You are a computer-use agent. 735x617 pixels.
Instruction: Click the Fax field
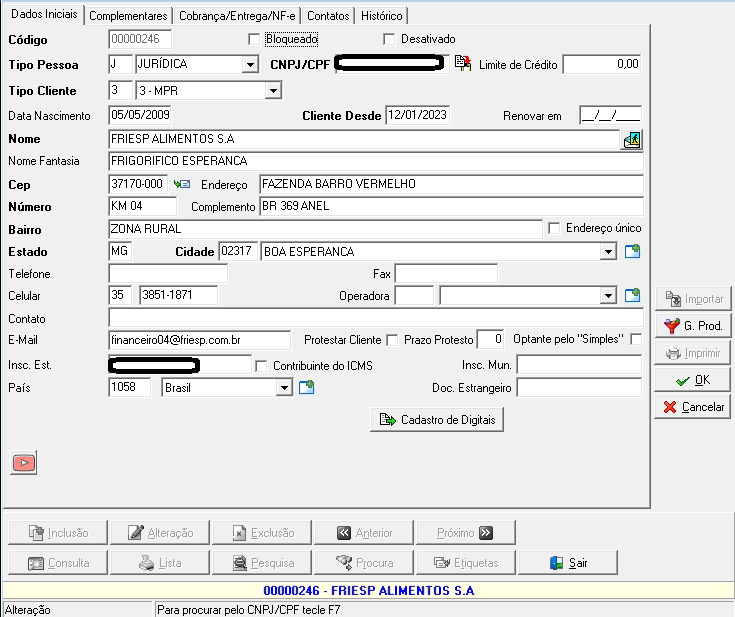[x=446, y=273]
